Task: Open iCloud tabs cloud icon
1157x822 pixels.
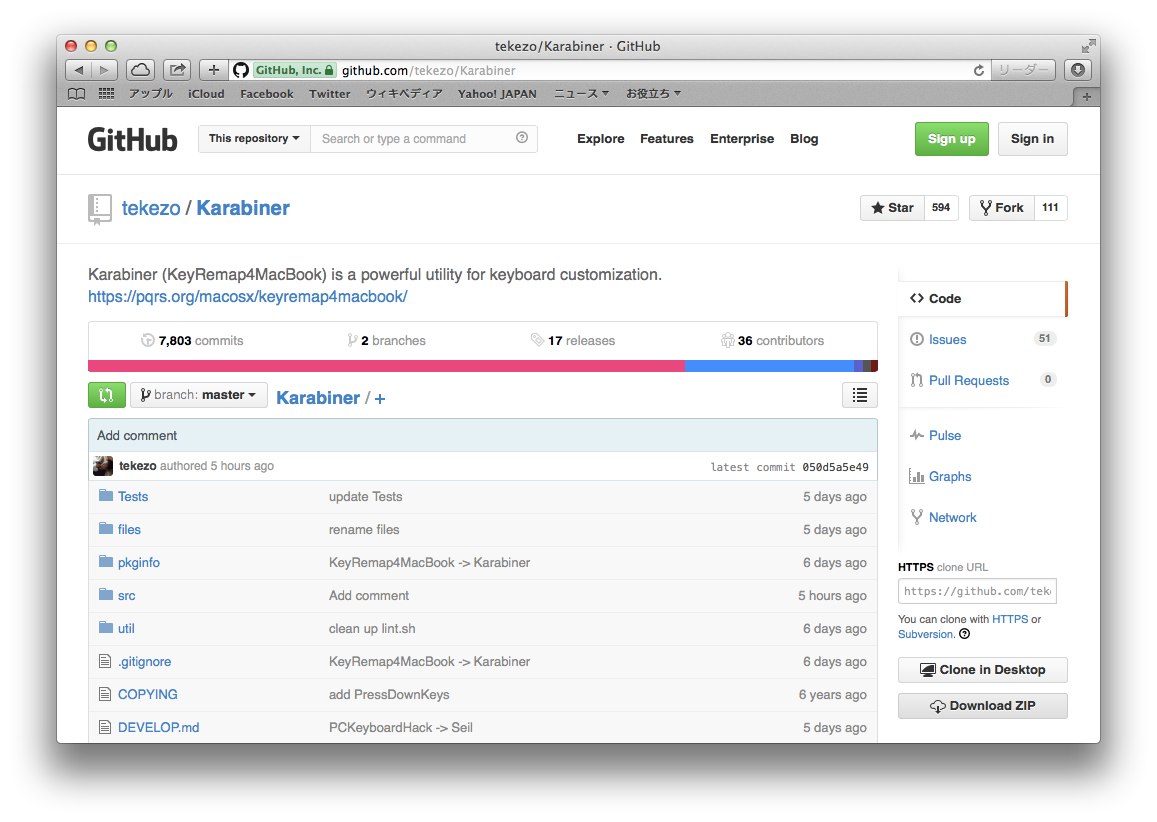Action: coord(140,70)
